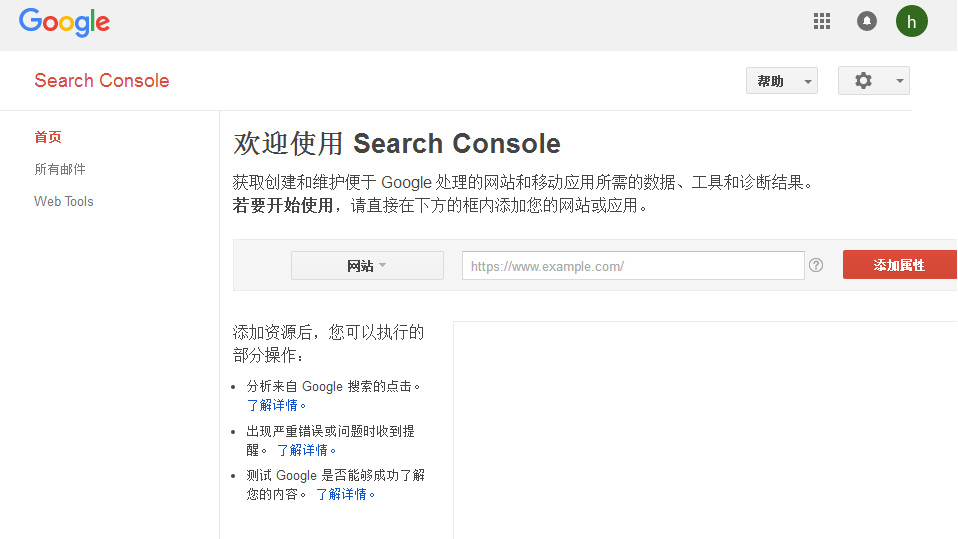Open 所有邮件 in the sidebar

pos(60,169)
